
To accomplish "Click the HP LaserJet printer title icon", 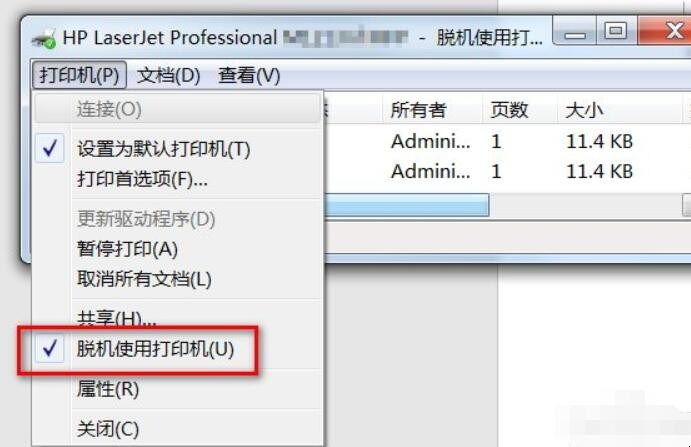I will click(44, 38).
